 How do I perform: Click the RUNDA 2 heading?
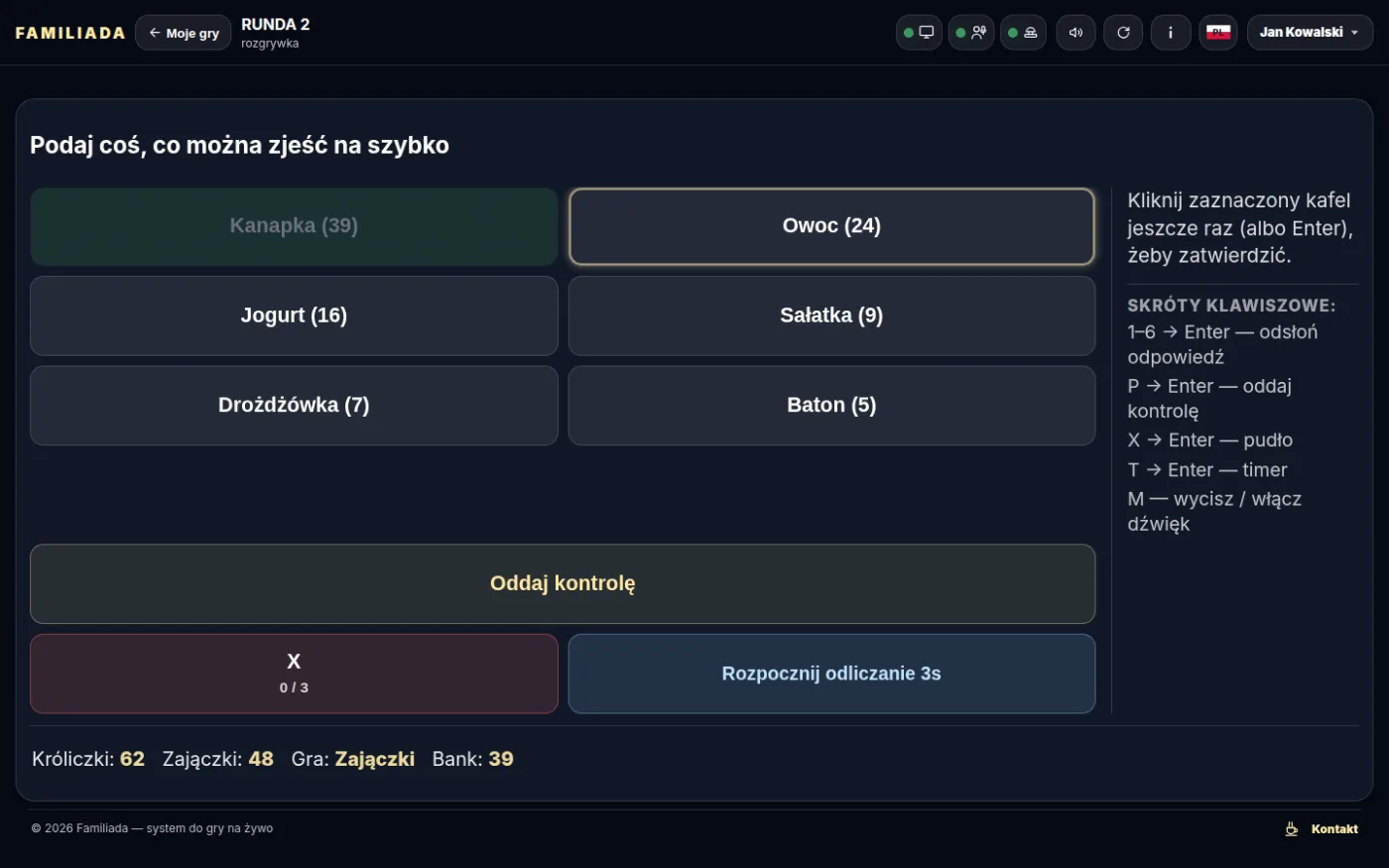coord(275,25)
